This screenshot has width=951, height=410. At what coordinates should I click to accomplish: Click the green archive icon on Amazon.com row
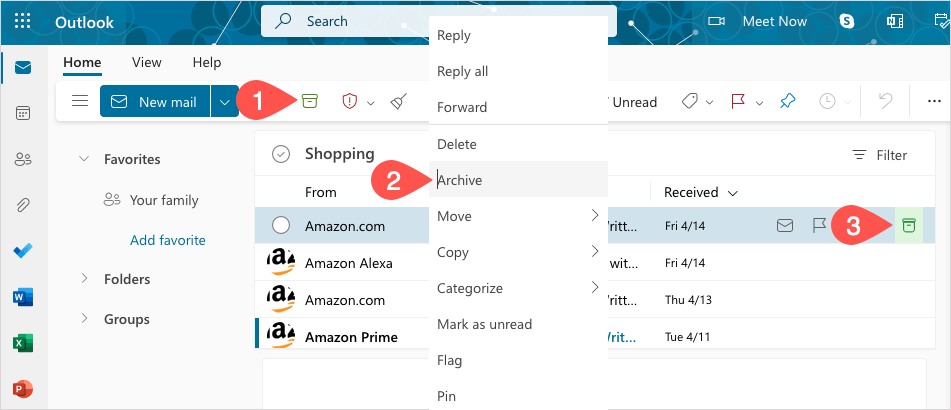[908, 226]
